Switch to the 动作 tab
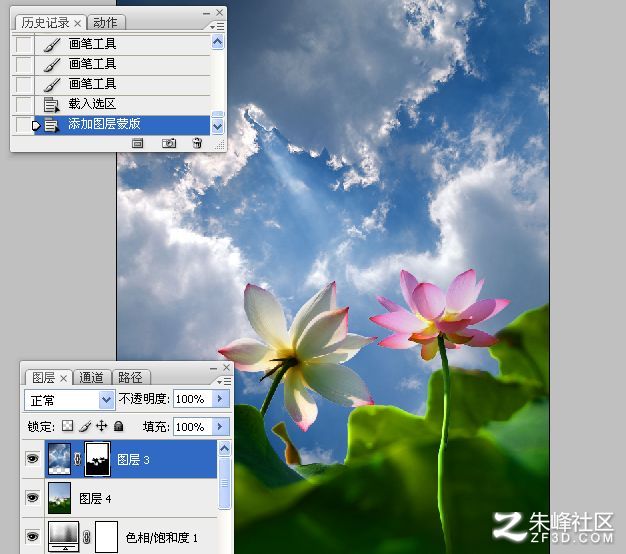The image size is (626, 554). (x=105, y=23)
